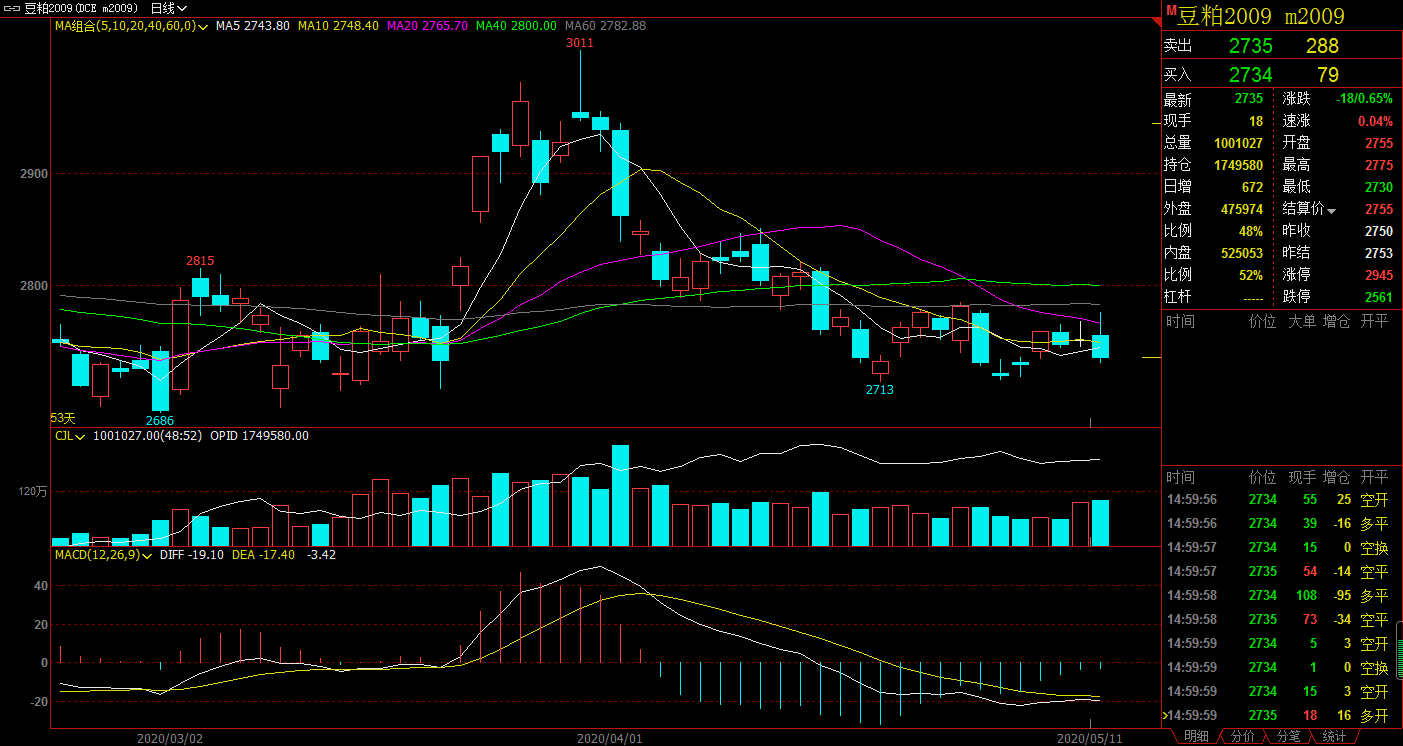Click the yellow arrow marker at last tick row
Screen dimensions: 1403x746
pos(1166,715)
